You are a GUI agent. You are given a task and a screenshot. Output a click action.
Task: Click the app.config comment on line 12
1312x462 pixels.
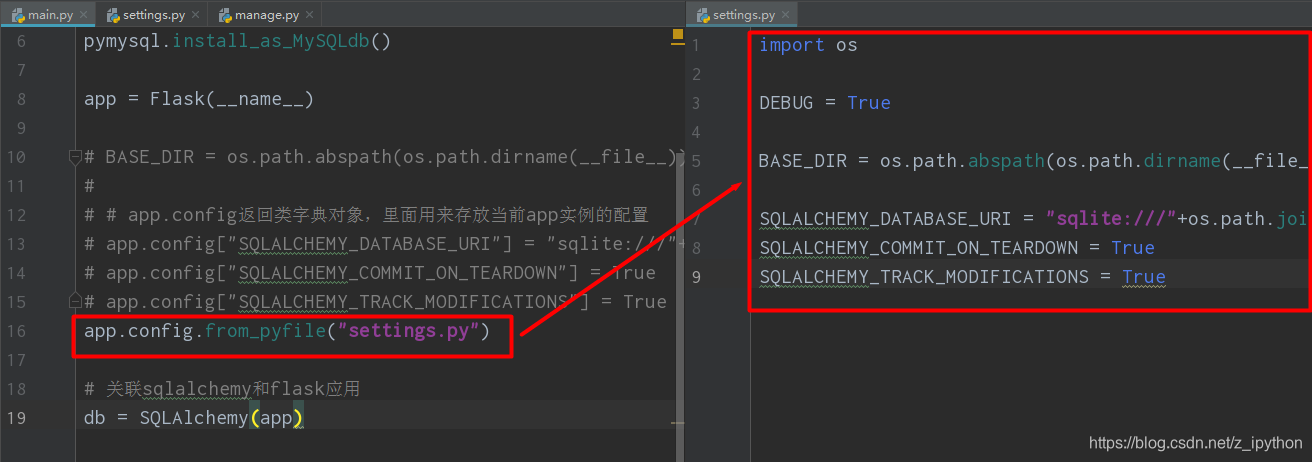366,215
